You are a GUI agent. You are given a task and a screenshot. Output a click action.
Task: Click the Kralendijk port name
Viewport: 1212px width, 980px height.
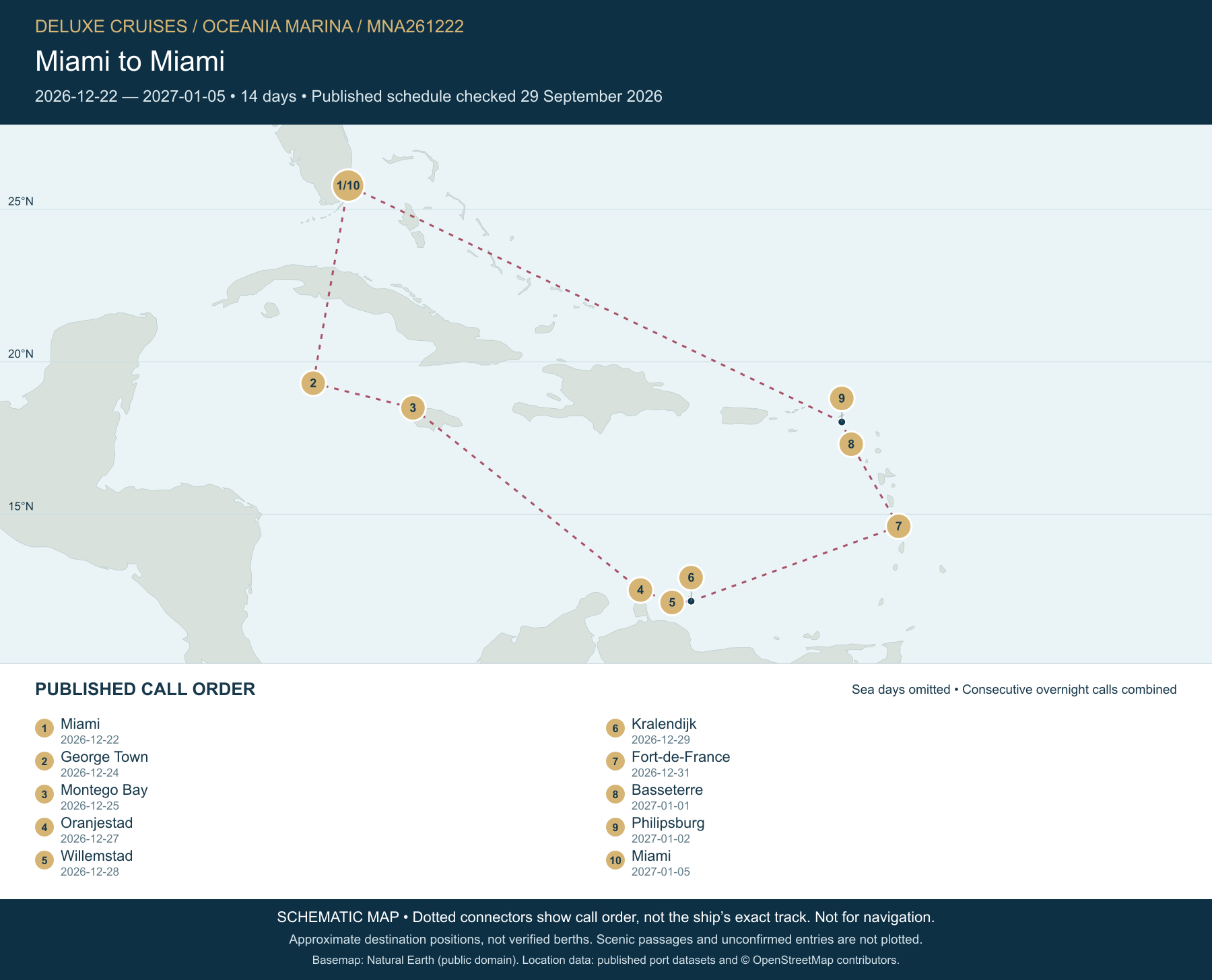pyautogui.click(x=664, y=723)
